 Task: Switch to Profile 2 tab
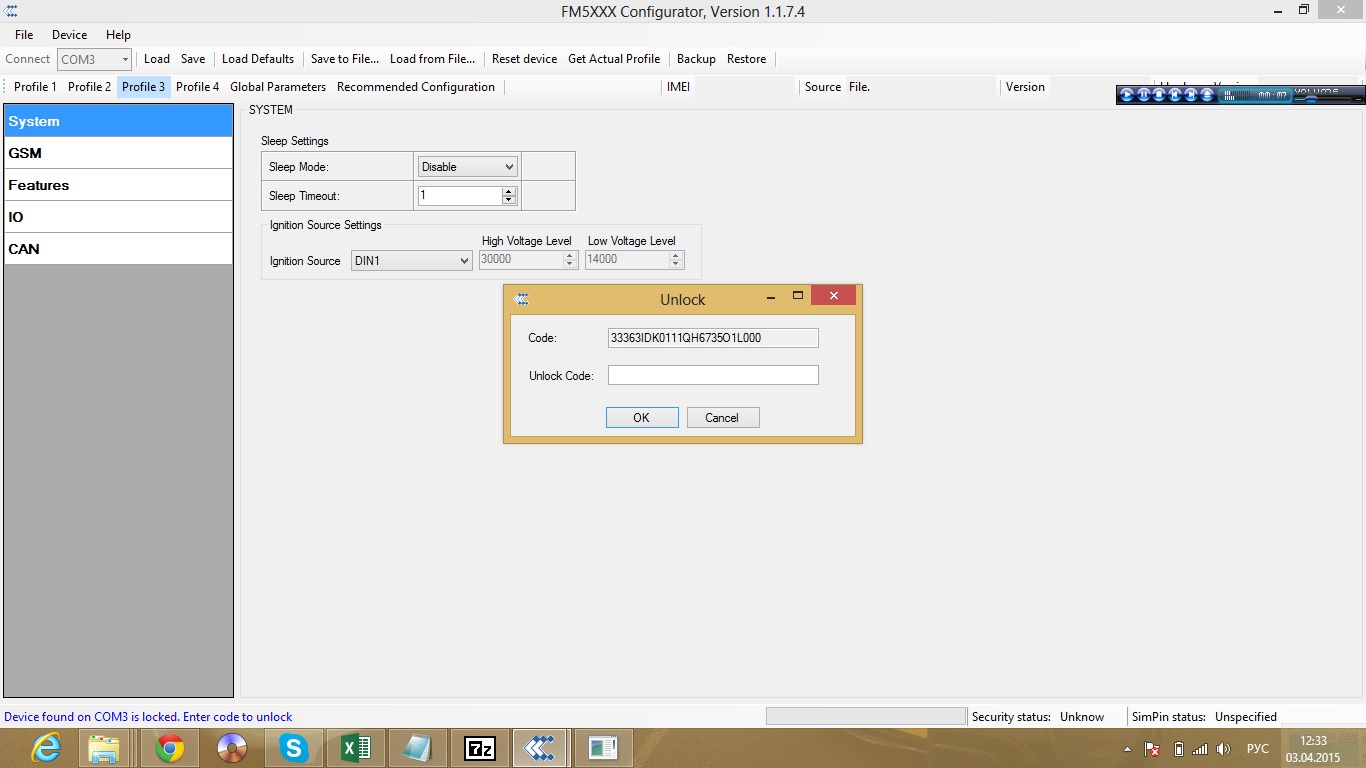coord(89,87)
